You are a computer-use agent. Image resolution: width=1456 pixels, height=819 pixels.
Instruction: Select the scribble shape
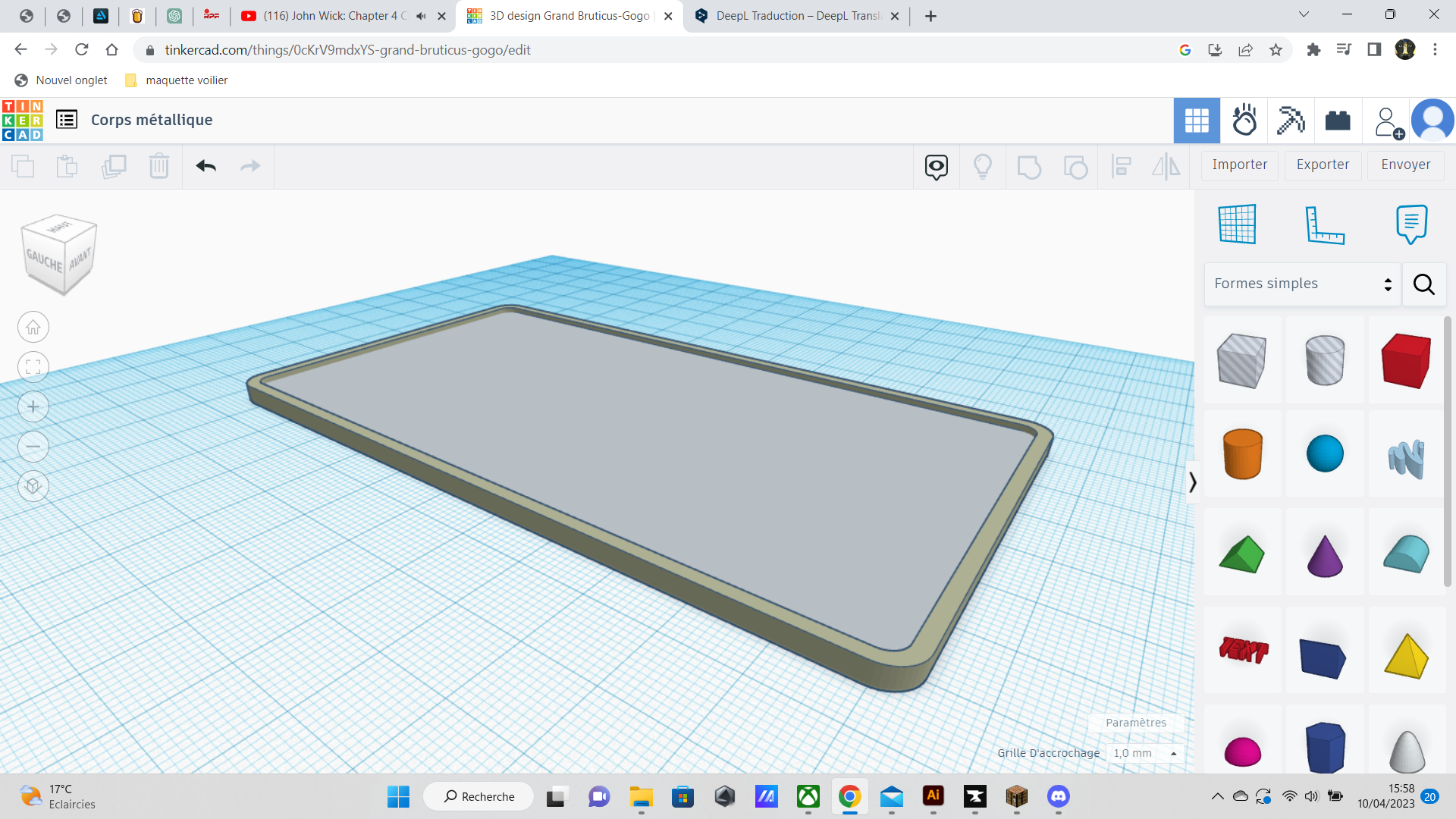coord(1406,459)
